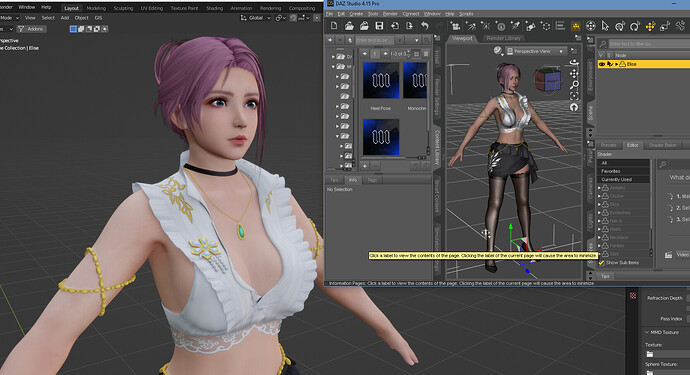This screenshot has width=690, height=375.
Task: Select the highlighted yellow grid tool in DAZ toolbar
Action: [x=575, y=26]
